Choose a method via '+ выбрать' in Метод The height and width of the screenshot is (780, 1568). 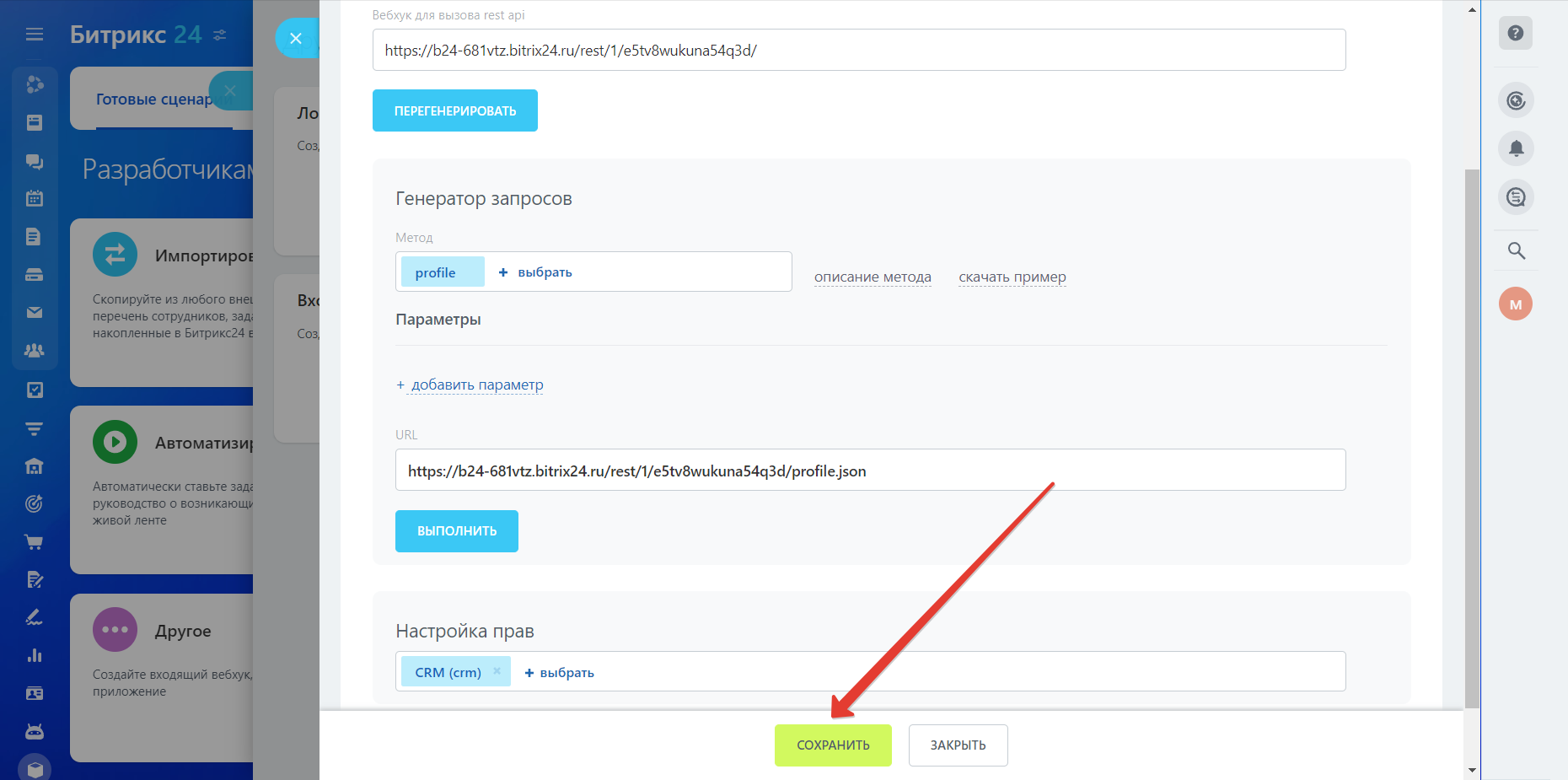coord(535,272)
